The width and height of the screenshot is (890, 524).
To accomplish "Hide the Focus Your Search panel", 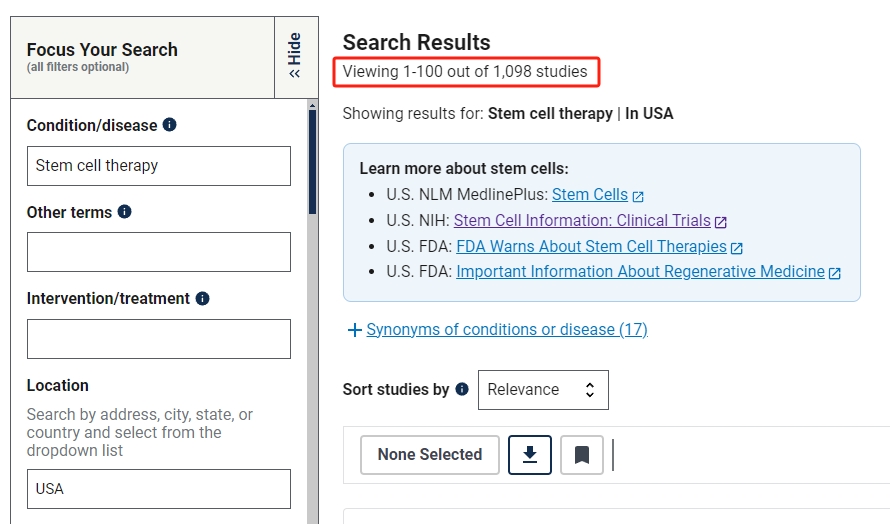I will pos(295,56).
